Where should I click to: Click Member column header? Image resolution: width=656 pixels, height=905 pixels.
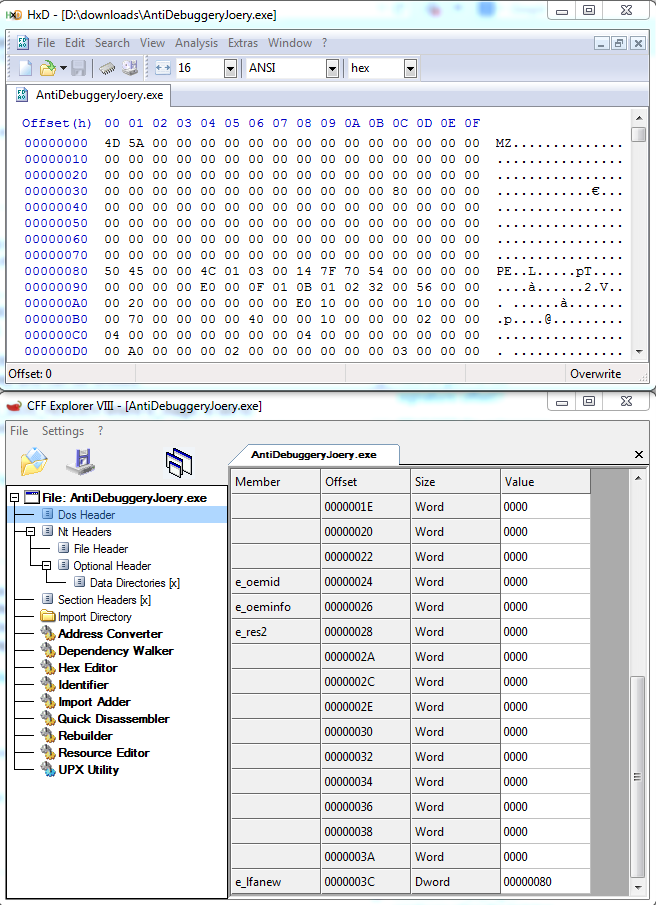point(276,481)
